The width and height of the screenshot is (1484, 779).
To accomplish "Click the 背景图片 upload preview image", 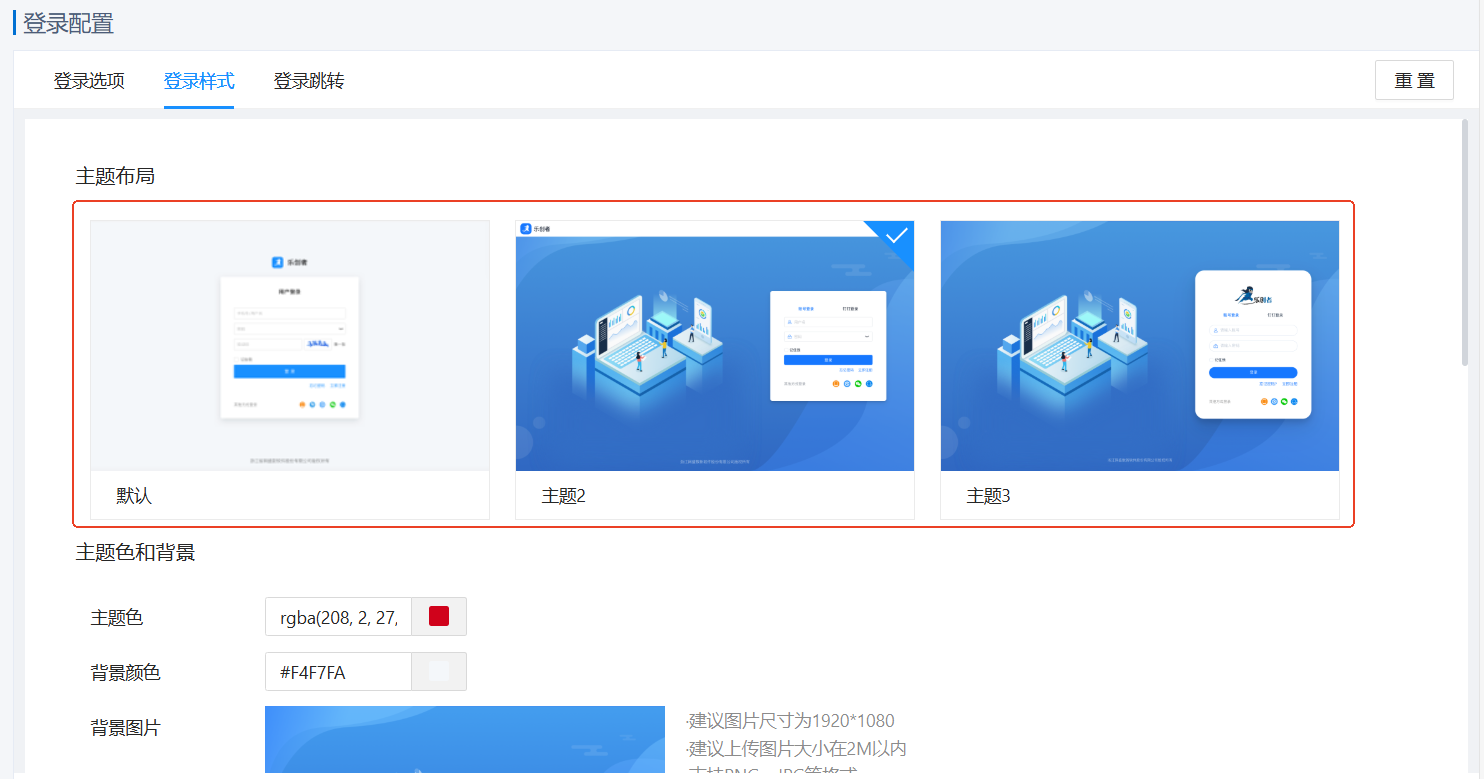I will [464, 740].
